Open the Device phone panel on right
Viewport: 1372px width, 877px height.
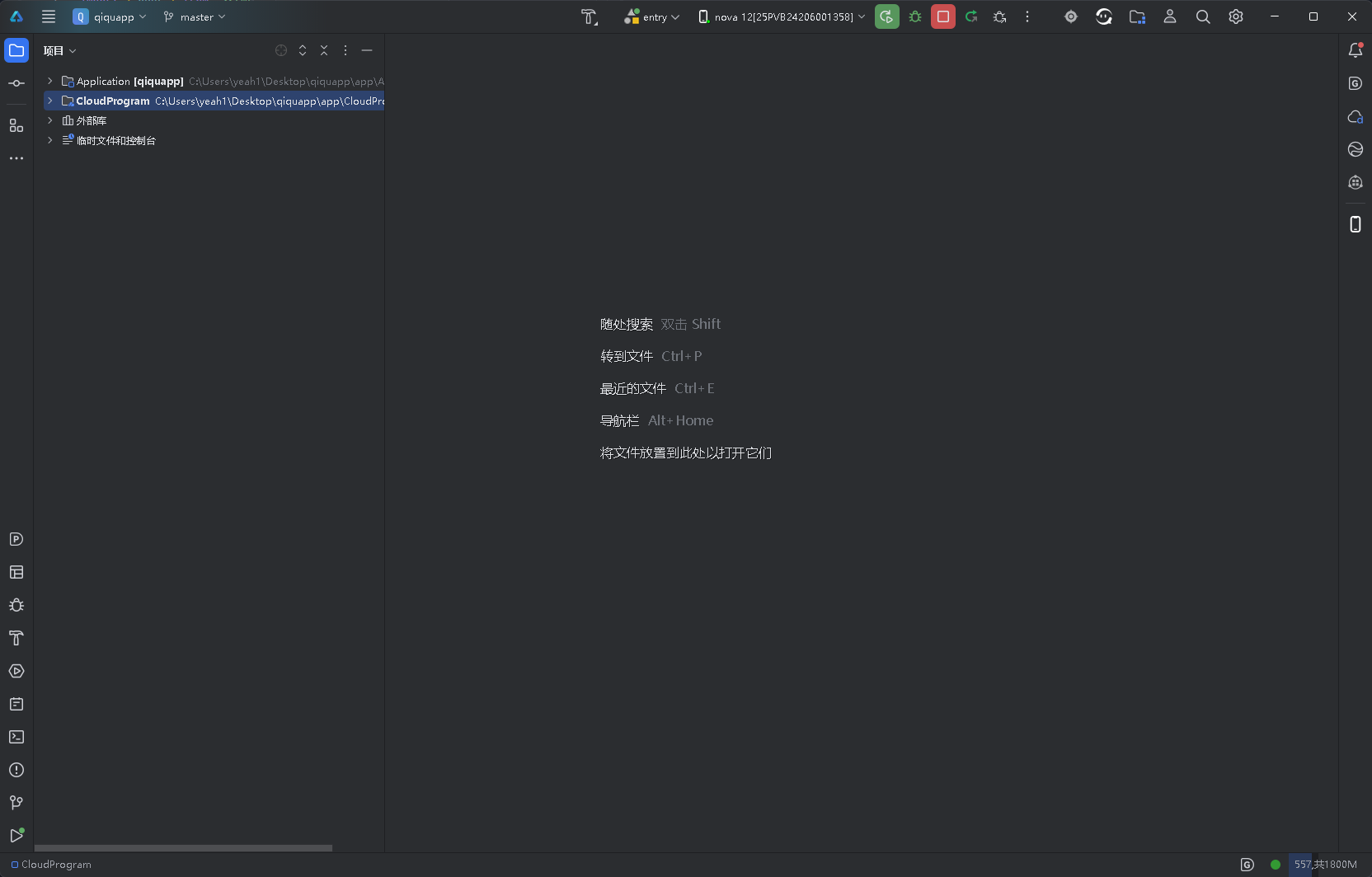1355,224
